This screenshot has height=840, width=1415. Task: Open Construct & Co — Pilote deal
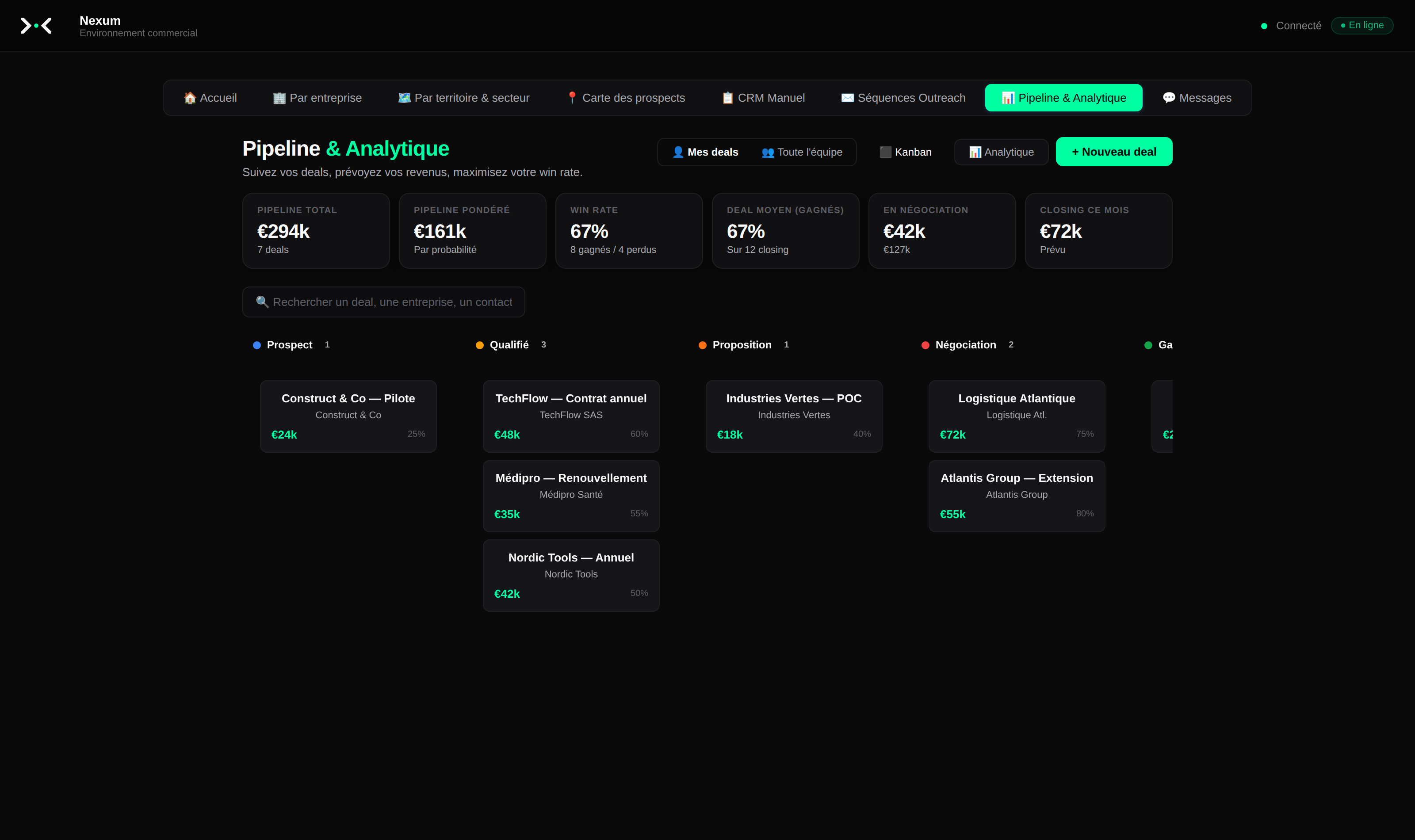[348, 416]
